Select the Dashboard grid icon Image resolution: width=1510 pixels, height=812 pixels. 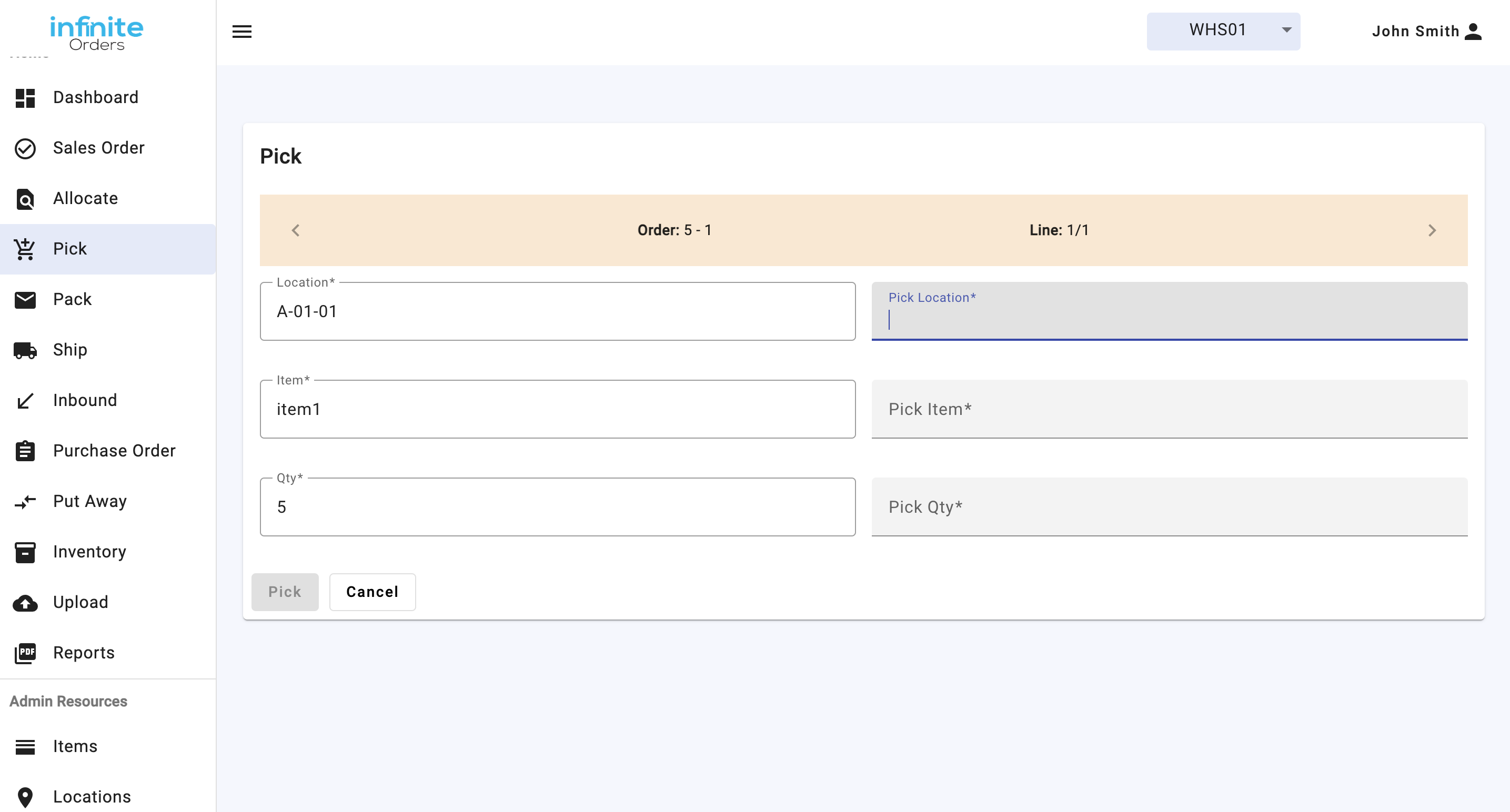(x=25, y=97)
